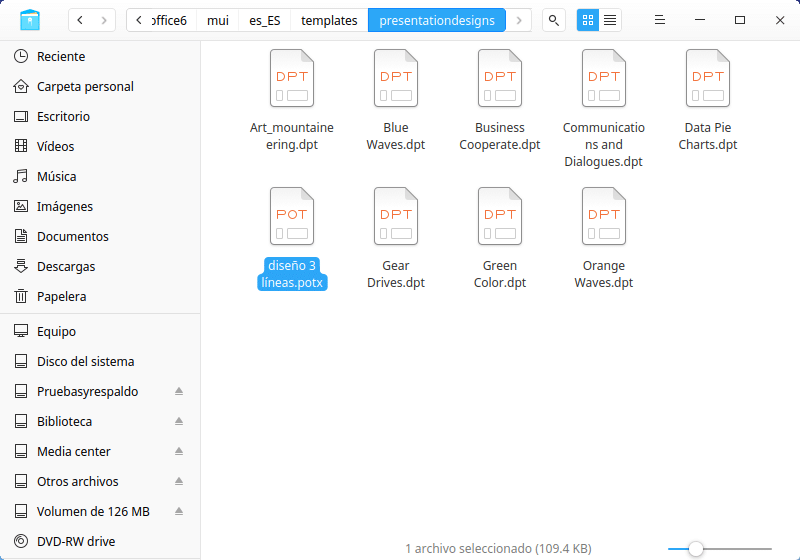Screen dimensions: 800x560
Task: Click the Descargas download icon
Action: point(21,266)
